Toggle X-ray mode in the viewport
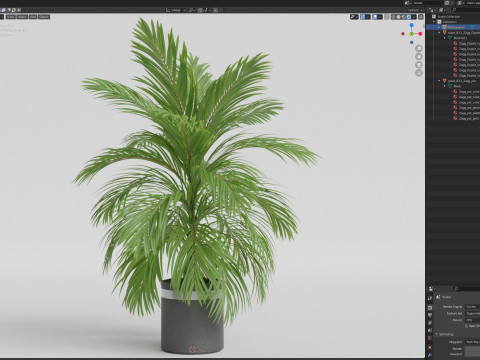This screenshot has width=480, height=360. (387, 17)
